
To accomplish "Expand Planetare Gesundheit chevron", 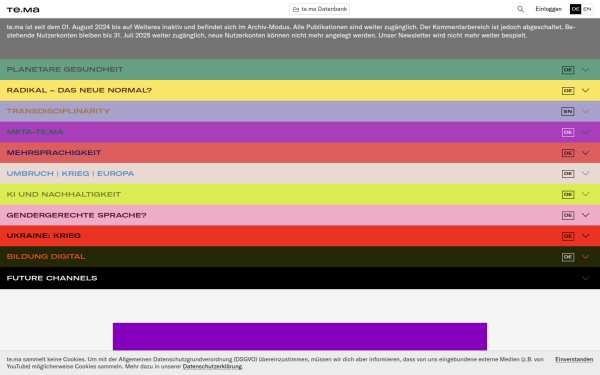I will point(585,70).
